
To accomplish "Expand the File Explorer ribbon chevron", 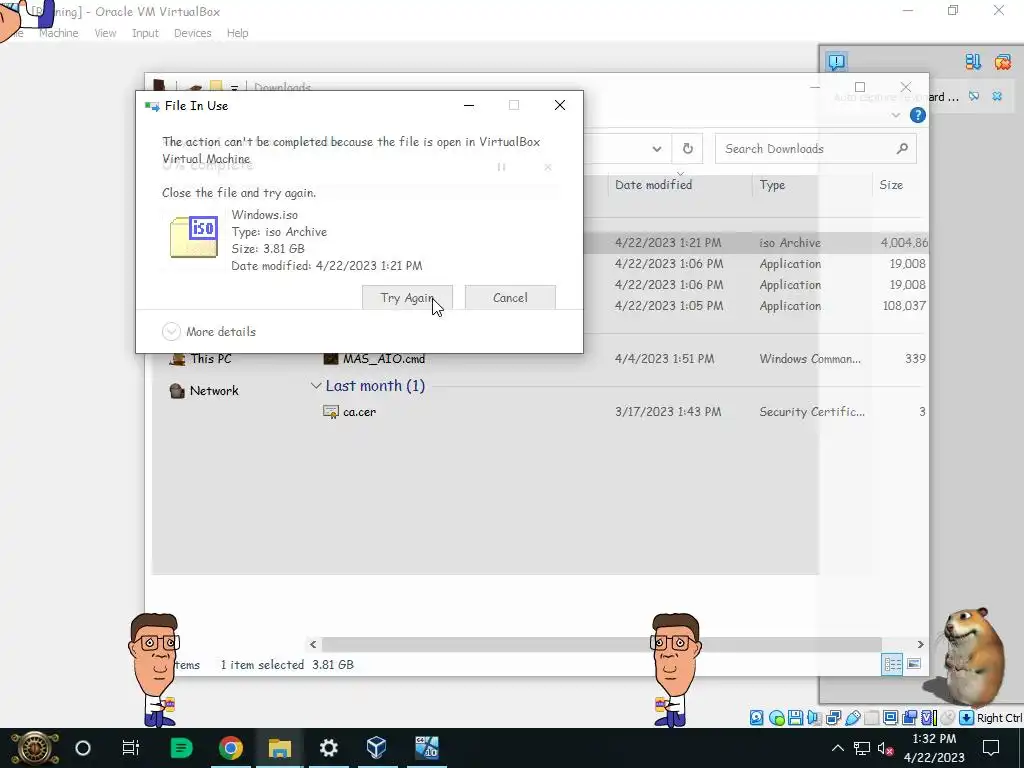I will 895,115.
